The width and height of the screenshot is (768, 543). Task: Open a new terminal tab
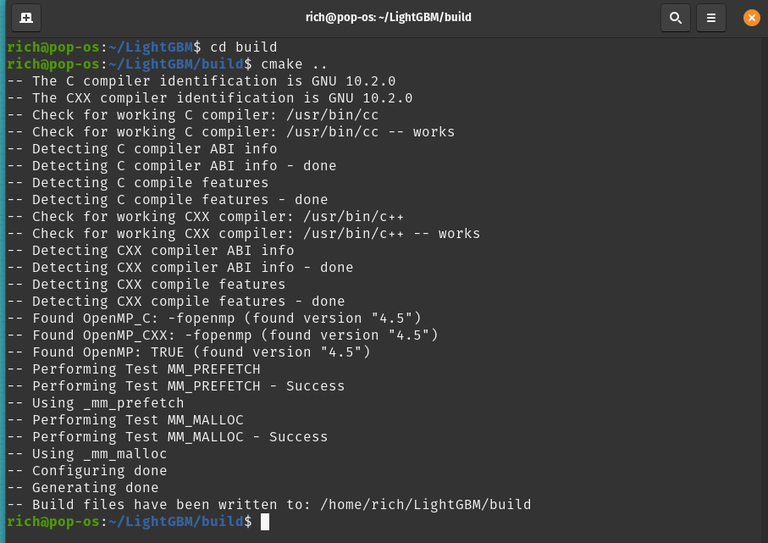(x=25, y=17)
